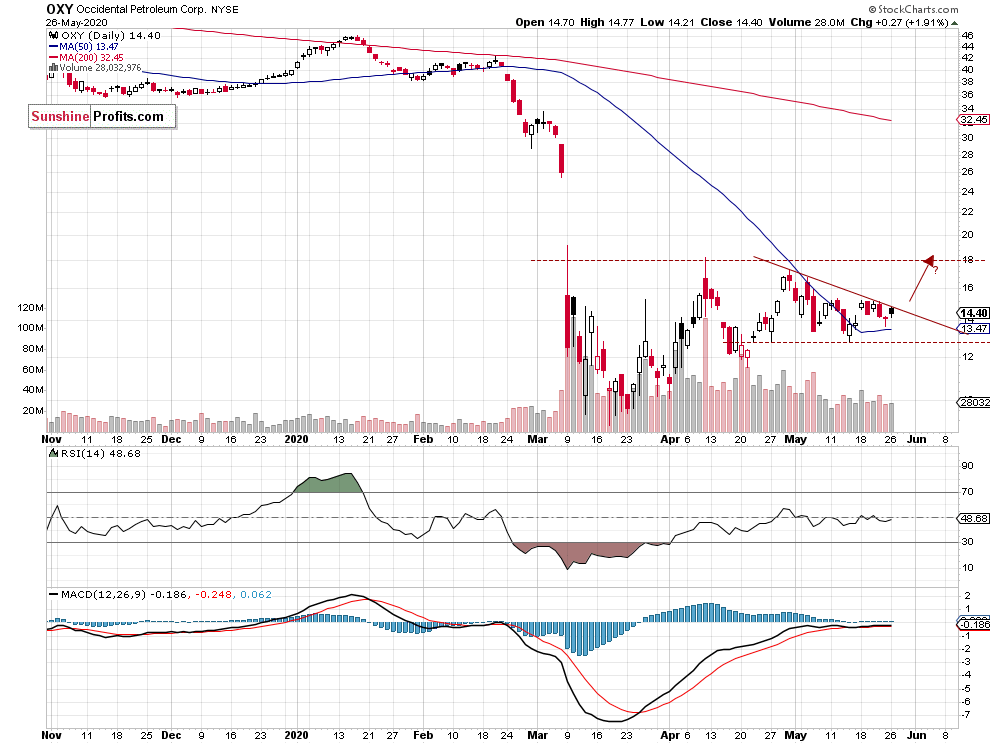Click the green up triangle after Chg
This screenshot has height=744, width=990.
pyautogui.click(x=955, y=23)
